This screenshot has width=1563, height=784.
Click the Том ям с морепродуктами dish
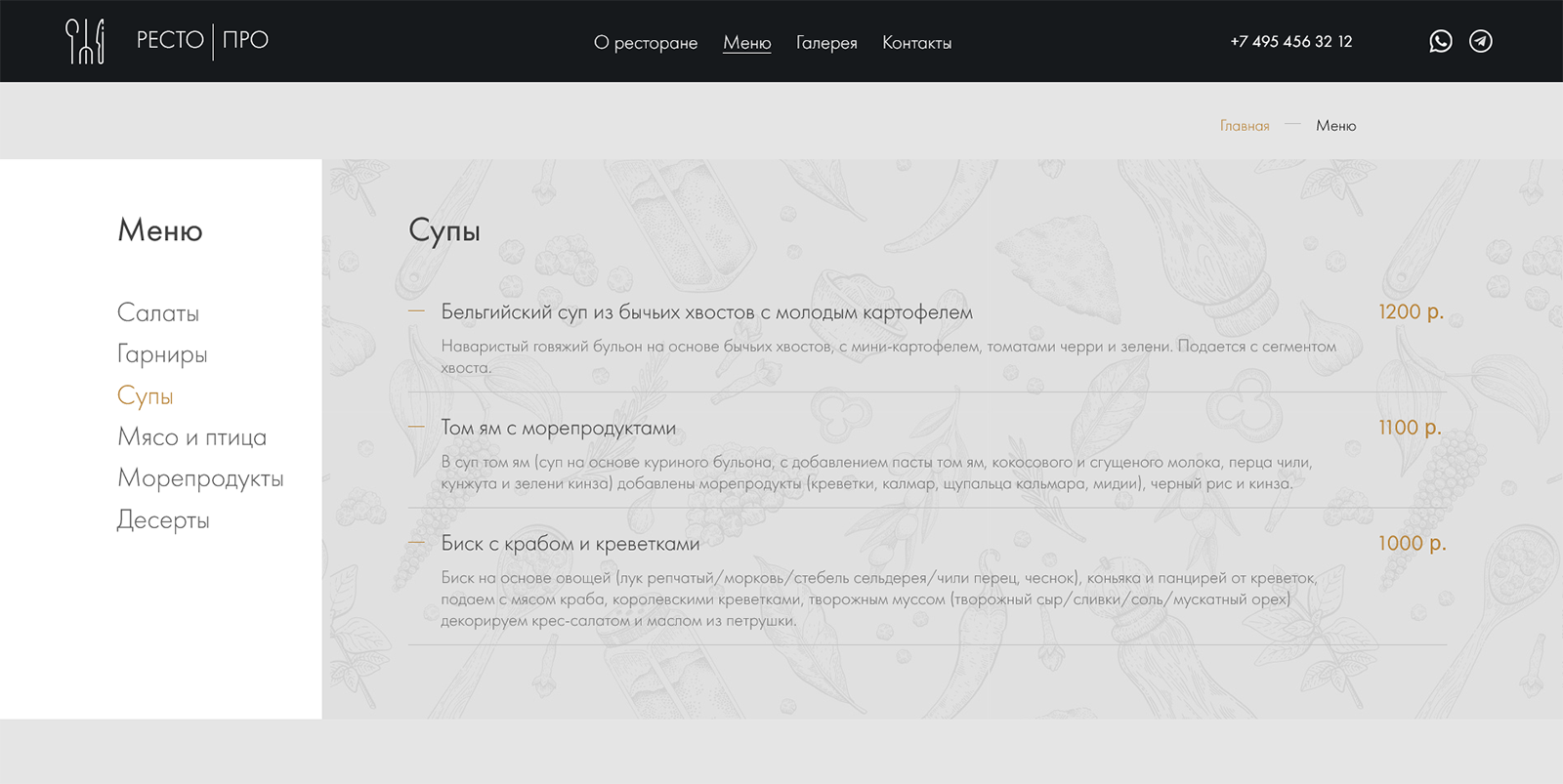pyautogui.click(x=558, y=428)
